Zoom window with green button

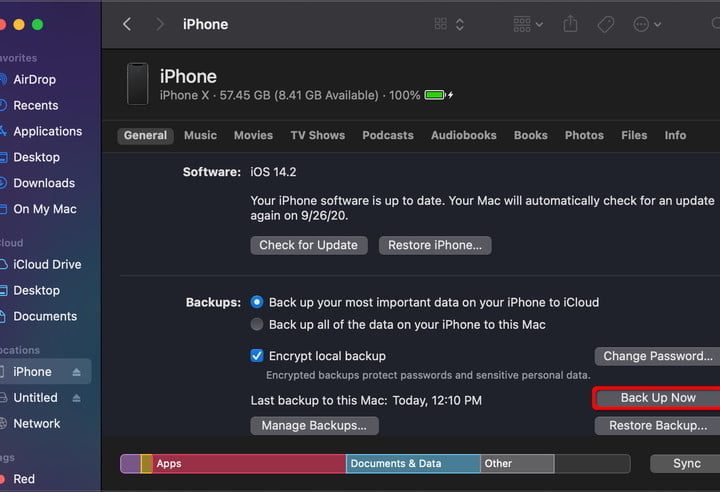click(x=38, y=24)
